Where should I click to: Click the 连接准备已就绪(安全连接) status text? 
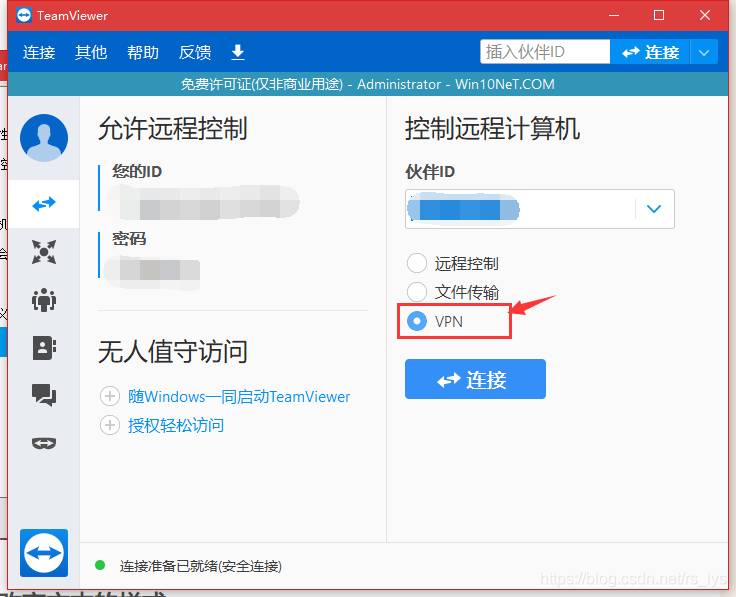[x=200, y=566]
